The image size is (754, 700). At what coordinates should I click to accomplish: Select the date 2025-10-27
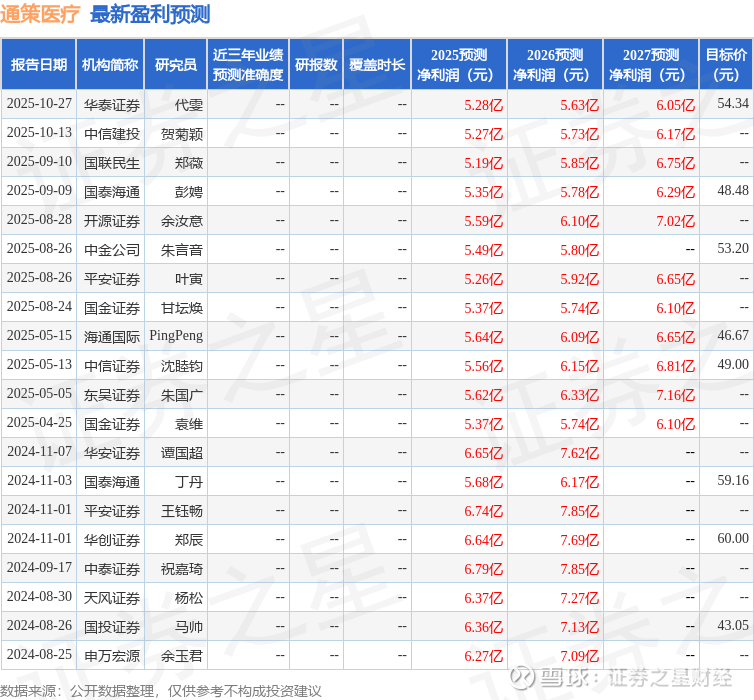click(39, 104)
